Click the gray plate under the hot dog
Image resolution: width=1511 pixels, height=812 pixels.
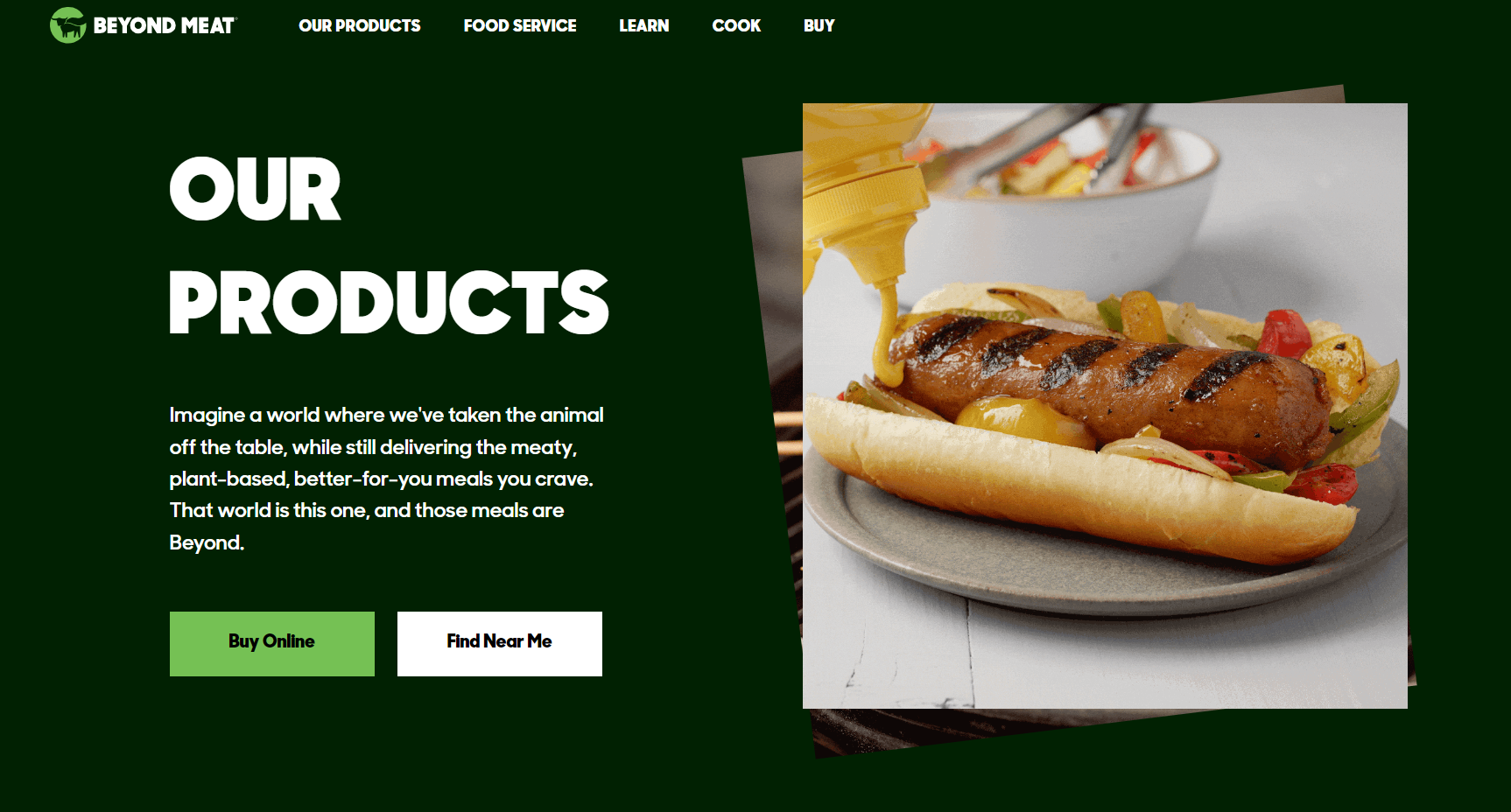[x=1105, y=560]
